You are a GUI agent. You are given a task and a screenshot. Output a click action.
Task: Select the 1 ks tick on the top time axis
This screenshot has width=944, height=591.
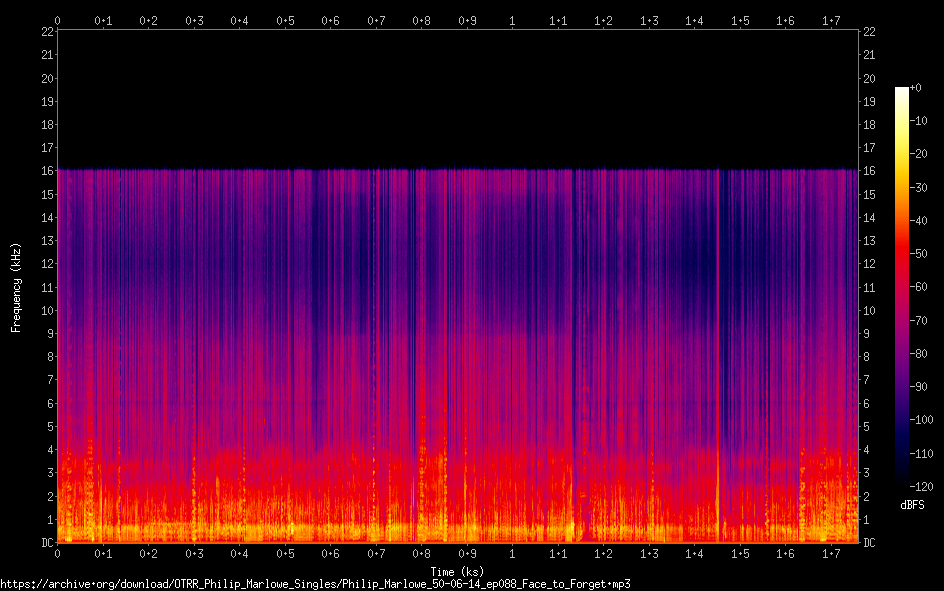pyautogui.click(x=512, y=20)
